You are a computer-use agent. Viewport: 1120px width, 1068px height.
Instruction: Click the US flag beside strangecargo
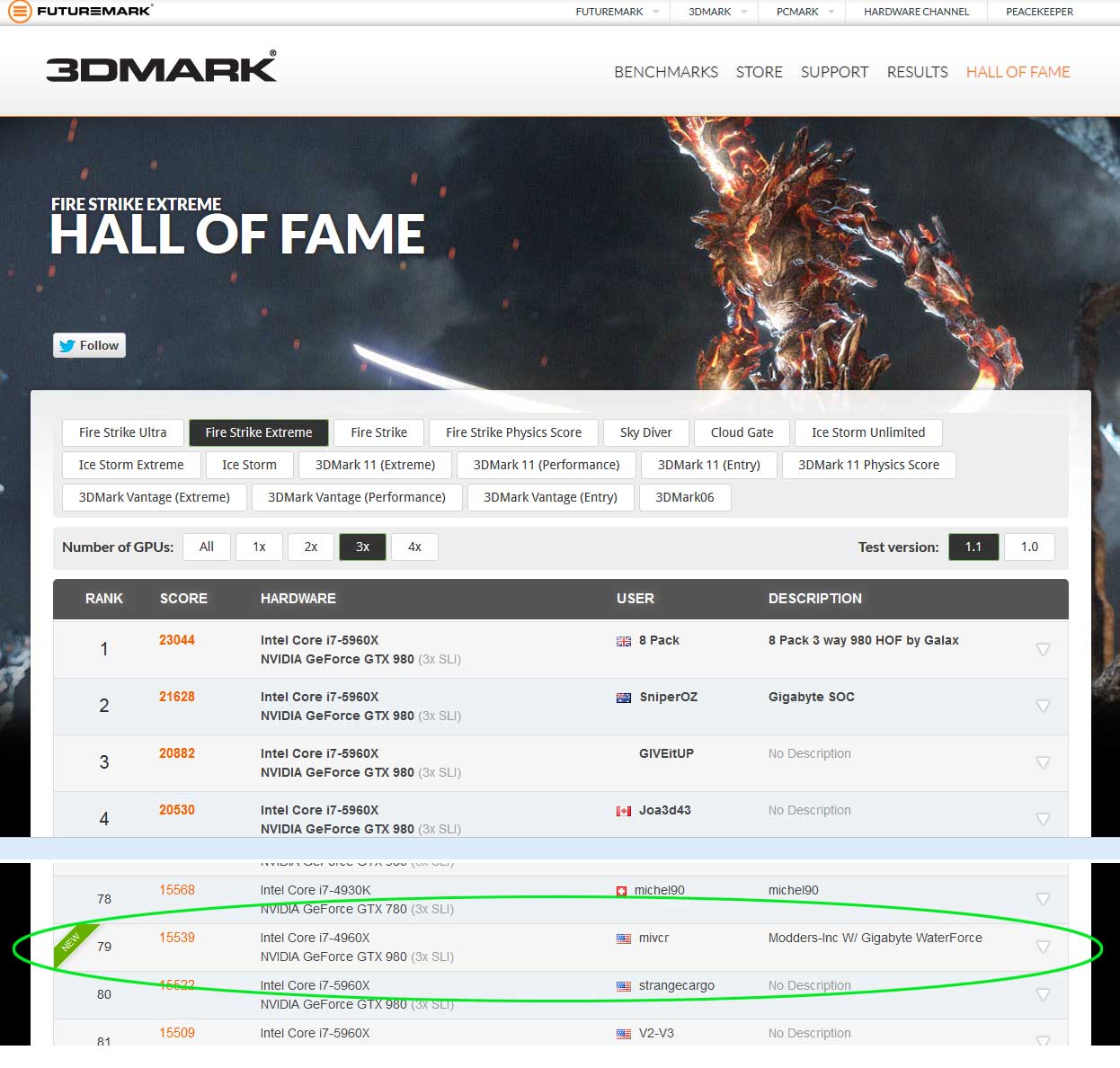click(x=624, y=986)
